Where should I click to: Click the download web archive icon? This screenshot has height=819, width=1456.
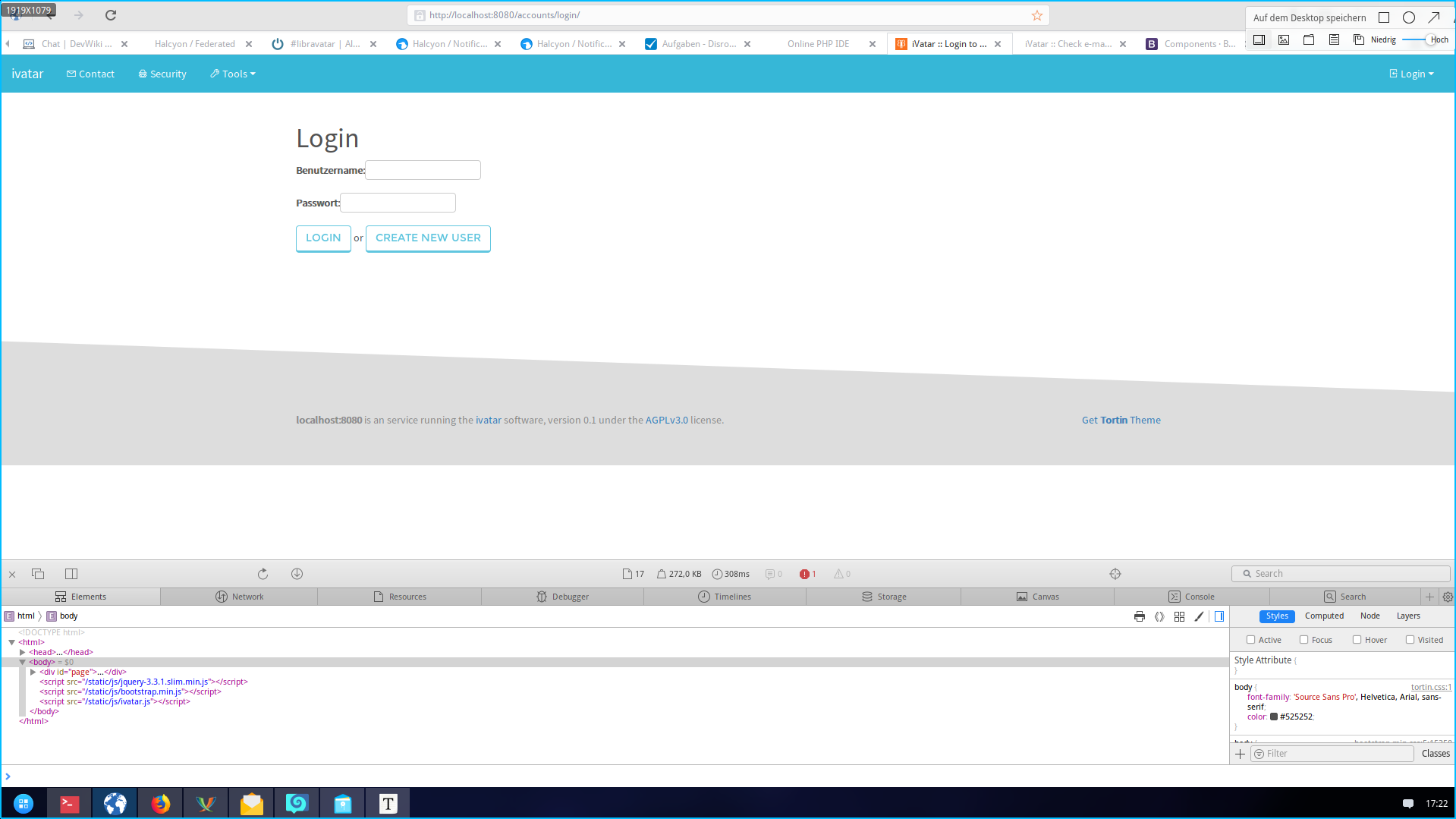[x=297, y=574]
